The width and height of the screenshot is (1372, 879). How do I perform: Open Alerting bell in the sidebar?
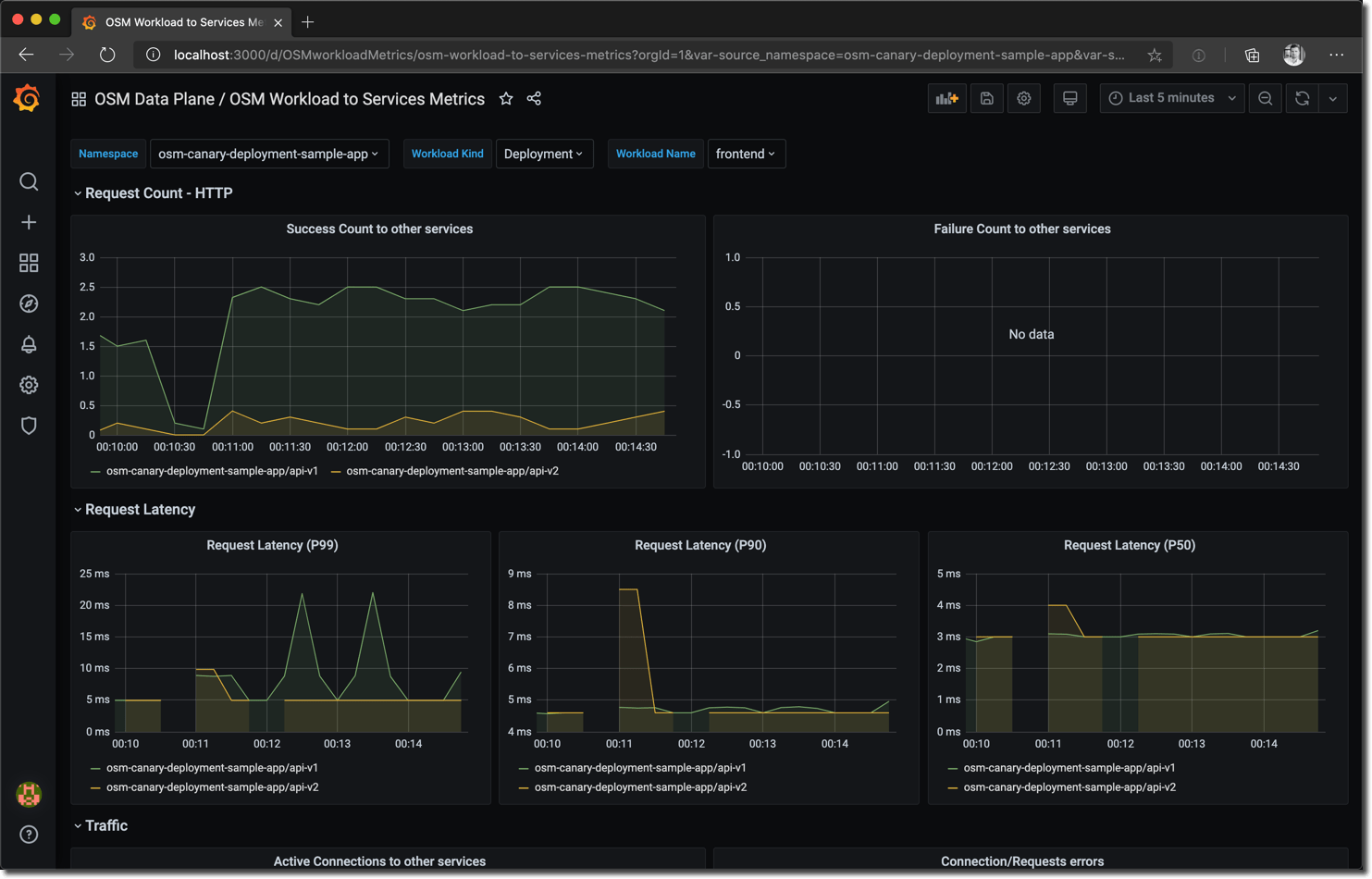[29, 344]
